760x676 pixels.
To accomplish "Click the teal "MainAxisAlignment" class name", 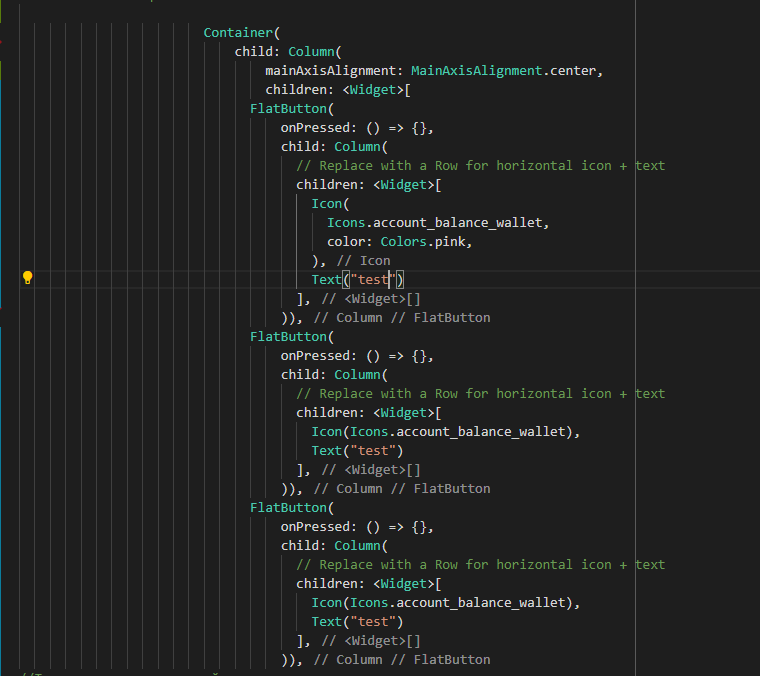I will 476,71.
